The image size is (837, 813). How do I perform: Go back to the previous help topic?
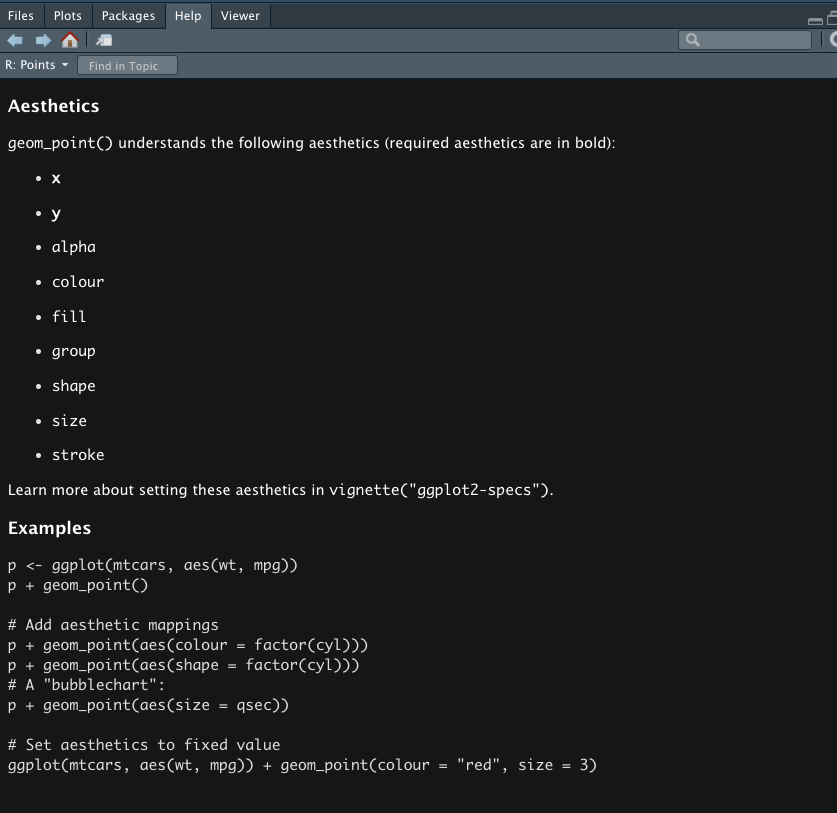pyautogui.click(x=15, y=40)
